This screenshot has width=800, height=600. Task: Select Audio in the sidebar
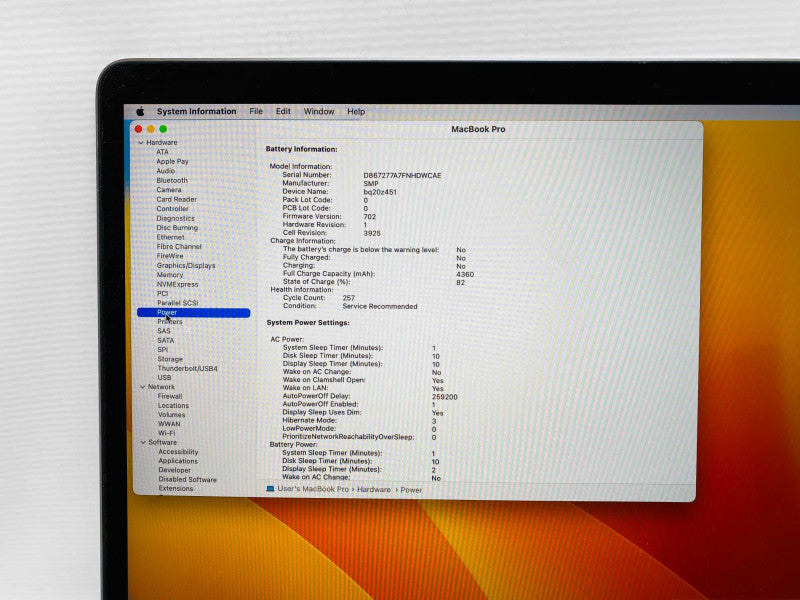tap(165, 171)
